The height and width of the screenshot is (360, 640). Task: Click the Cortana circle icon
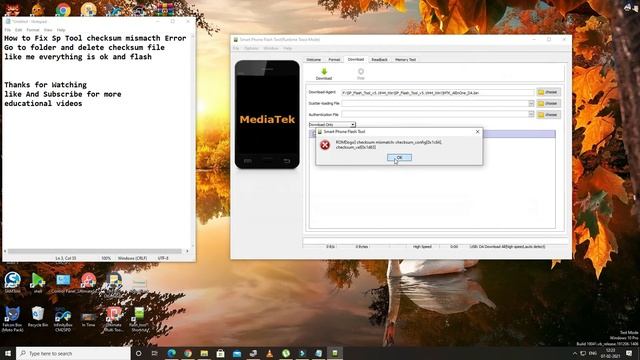click(139, 353)
